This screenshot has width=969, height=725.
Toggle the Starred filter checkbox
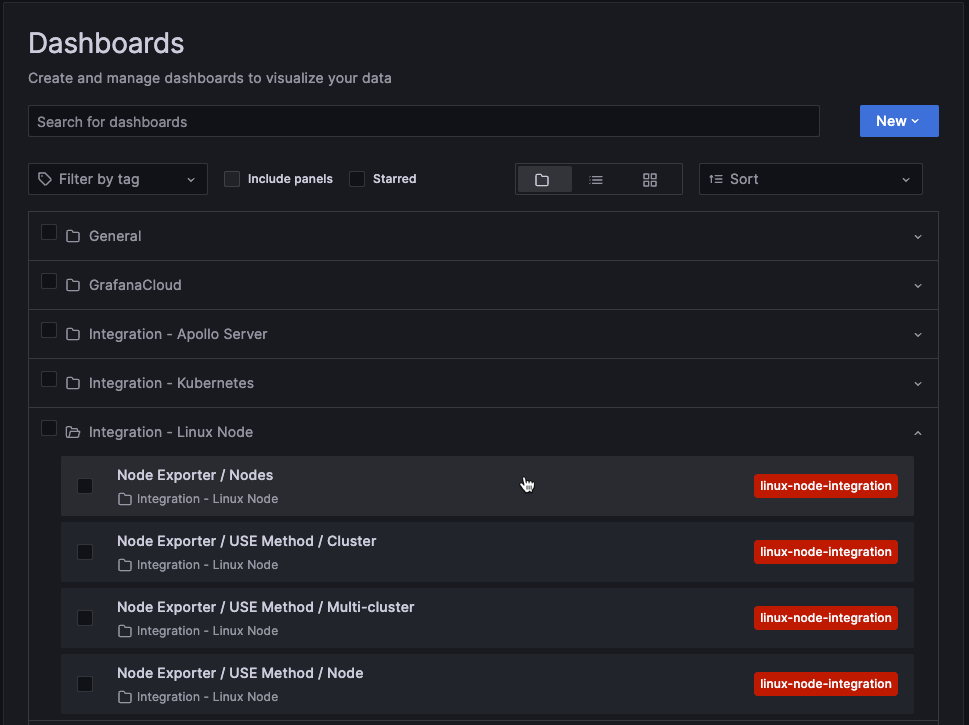[x=357, y=179]
